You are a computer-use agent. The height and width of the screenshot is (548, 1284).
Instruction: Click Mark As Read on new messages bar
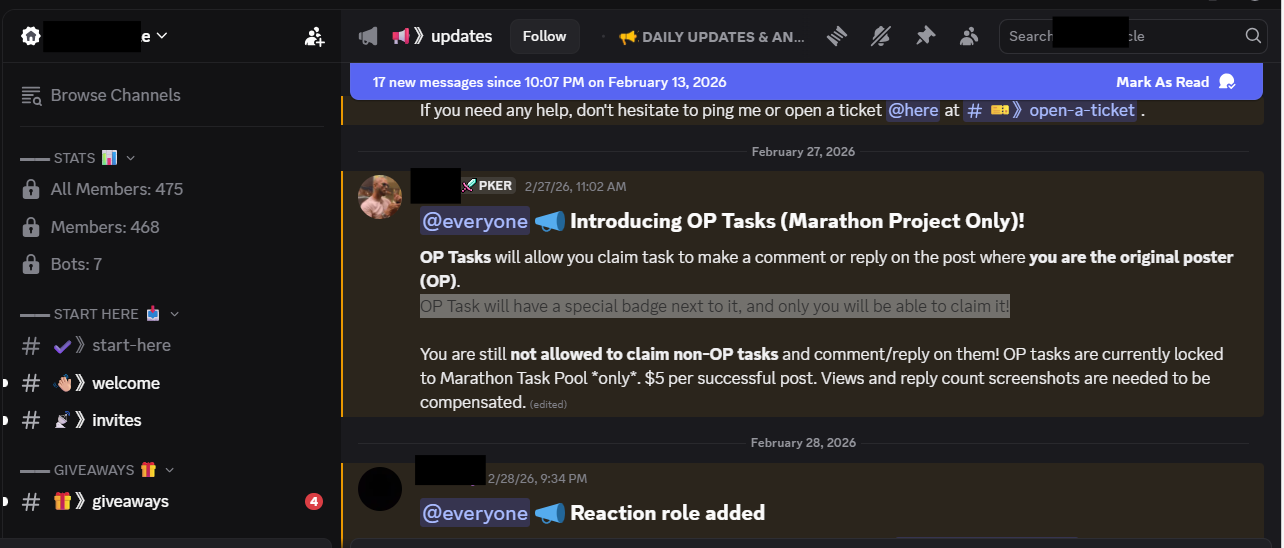point(1162,82)
